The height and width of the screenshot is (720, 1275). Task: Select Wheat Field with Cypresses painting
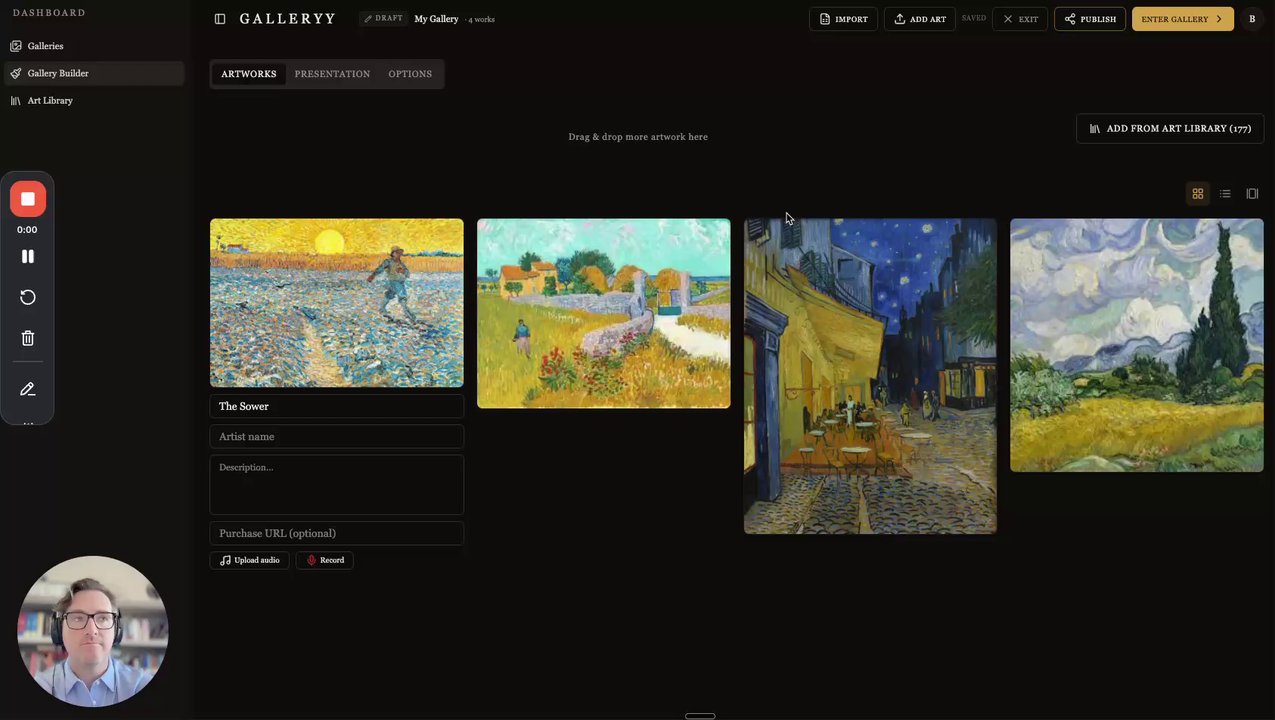tap(1137, 345)
